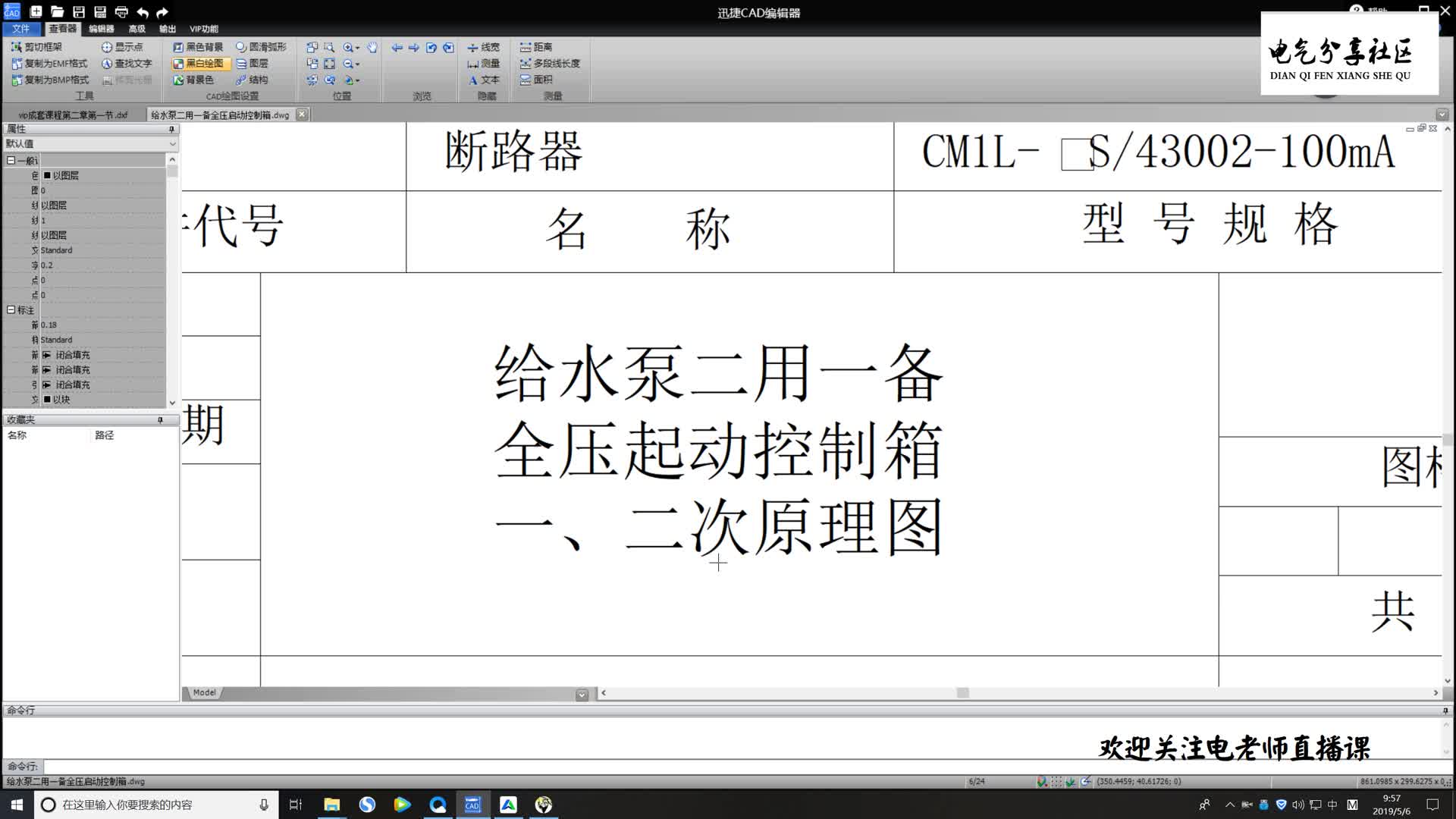The height and width of the screenshot is (819, 1456).
Task: Toggle 文本 text visibility
Action: click(x=483, y=80)
